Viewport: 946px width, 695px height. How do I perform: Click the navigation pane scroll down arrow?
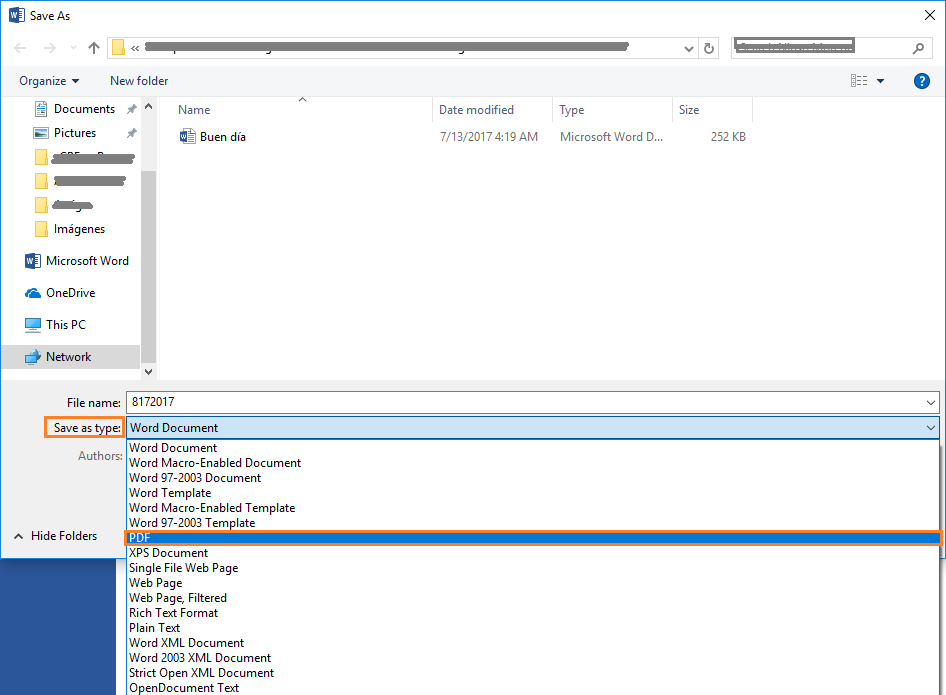coord(148,372)
